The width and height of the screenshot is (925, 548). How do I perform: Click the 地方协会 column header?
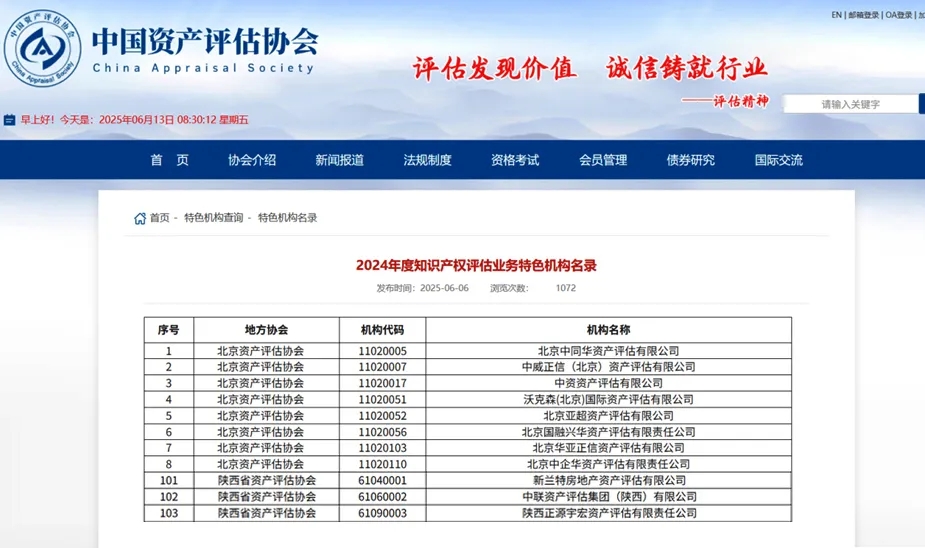coord(266,330)
